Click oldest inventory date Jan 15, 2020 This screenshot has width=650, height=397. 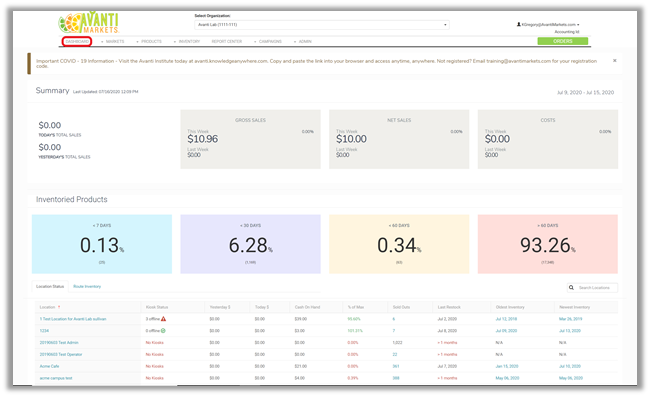(507, 366)
